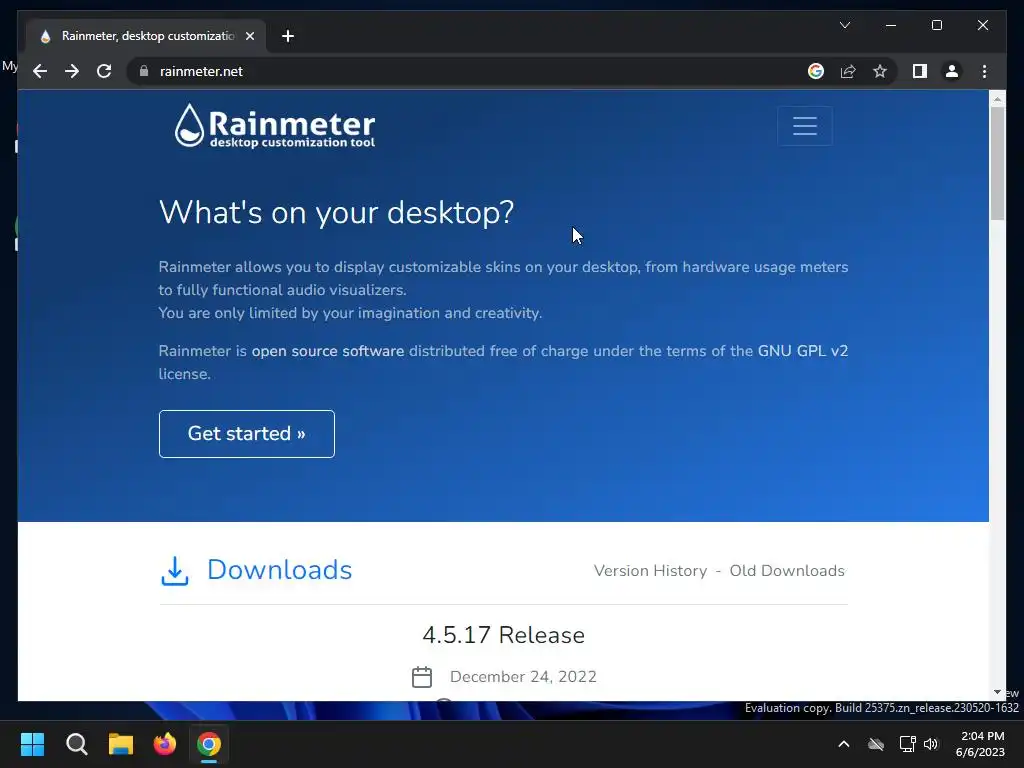This screenshot has height=768, width=1024.
Task: Click the 4.5.17 Release text
Action: point(504,635)
